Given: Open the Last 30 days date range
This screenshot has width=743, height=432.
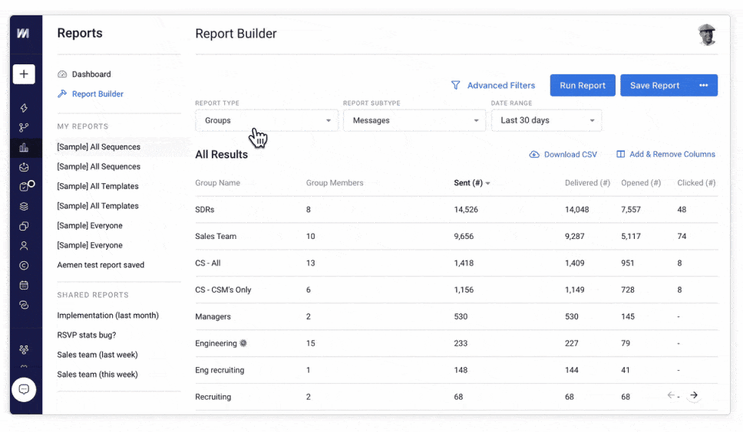Looking at the screenshot, I should (x=546, y=120).
